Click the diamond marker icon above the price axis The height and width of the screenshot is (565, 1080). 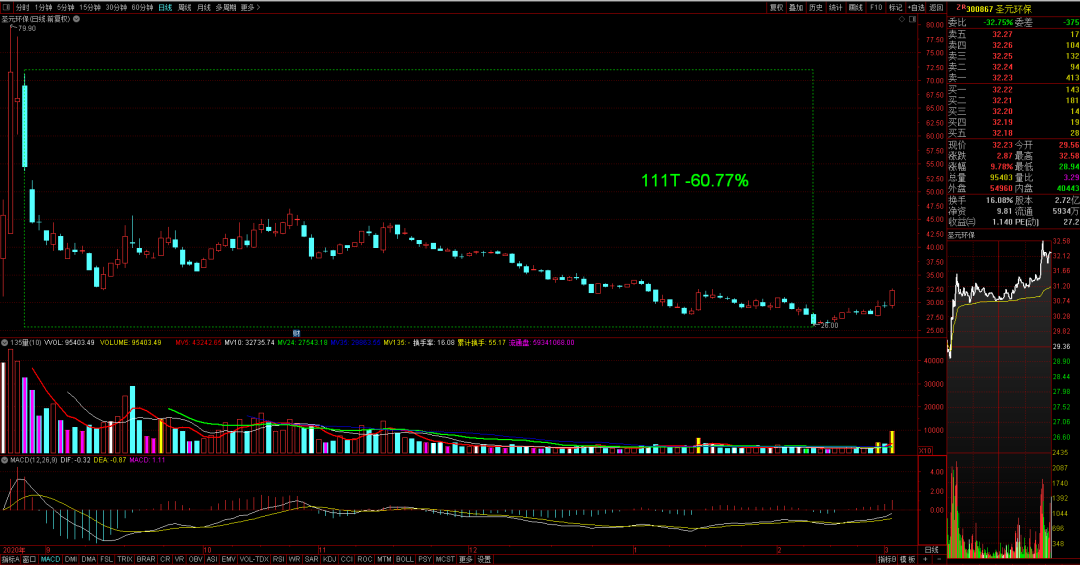click(x=902, y=19)
